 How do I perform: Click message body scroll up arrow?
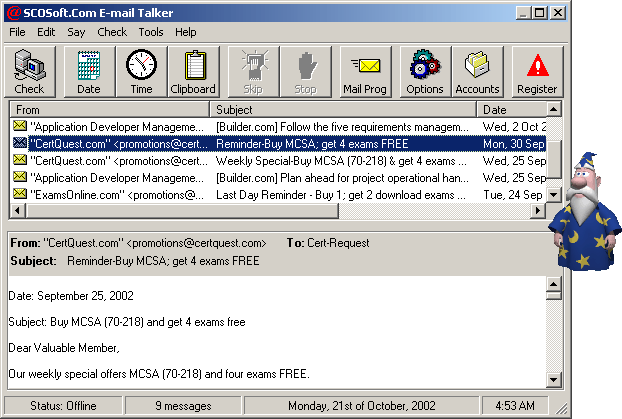554,284
